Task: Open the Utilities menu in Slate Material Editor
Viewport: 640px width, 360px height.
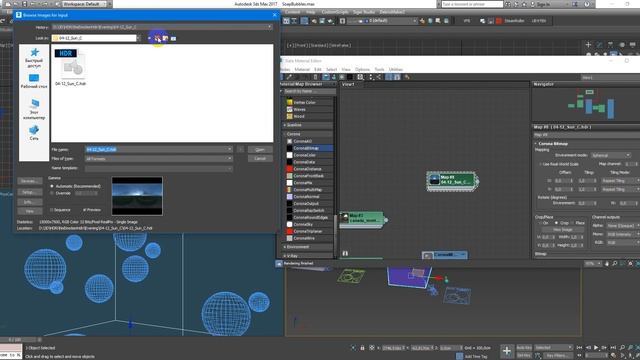Action: coord(396,69)
